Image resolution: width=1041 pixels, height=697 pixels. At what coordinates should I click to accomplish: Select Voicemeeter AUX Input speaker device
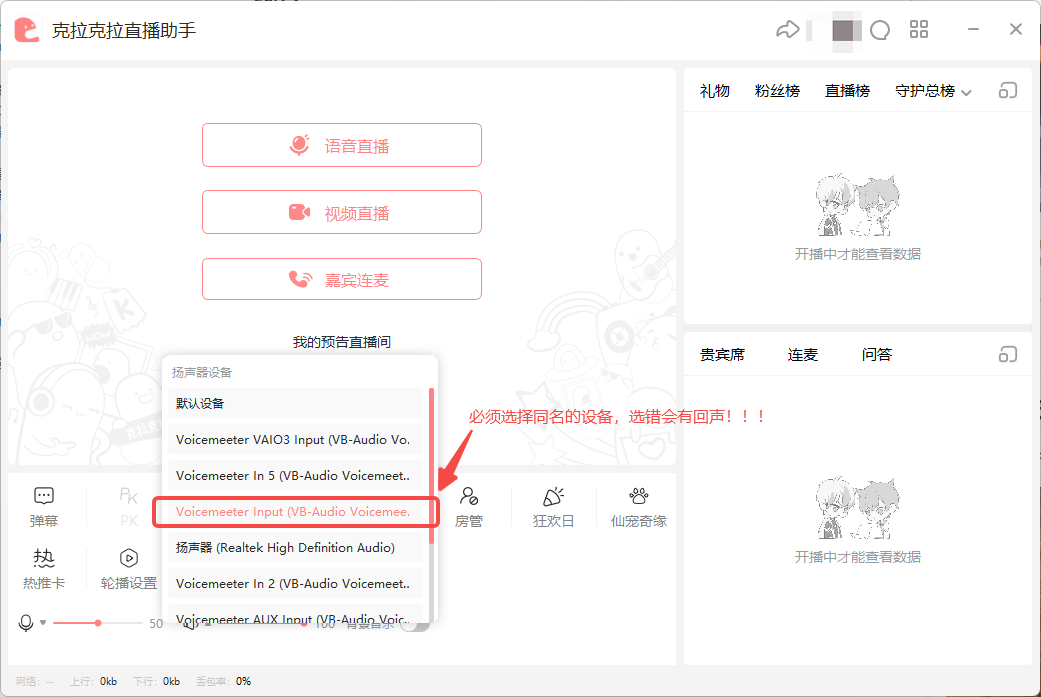pos(295,615)
